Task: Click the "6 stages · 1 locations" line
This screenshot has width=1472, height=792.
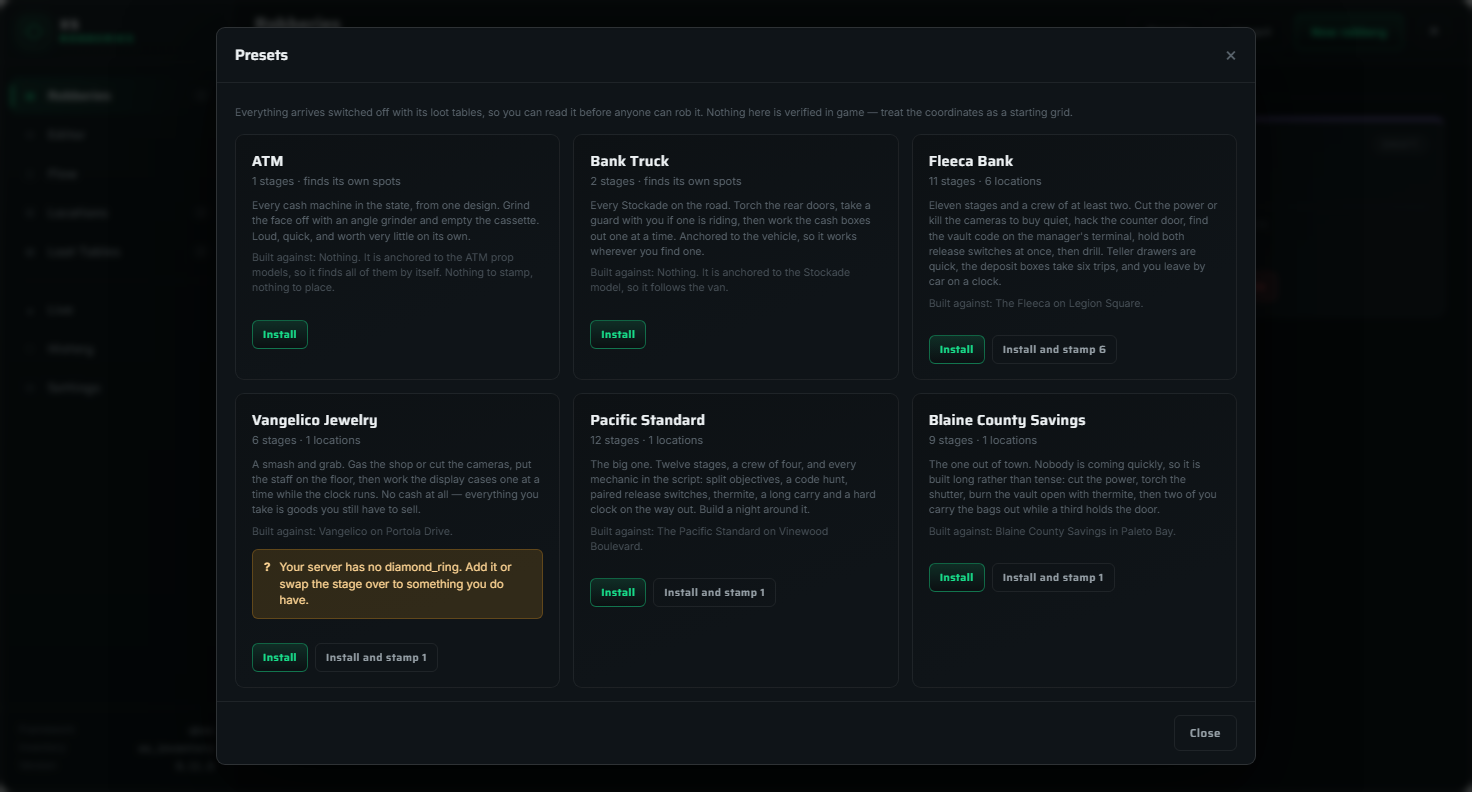Action: [x=306, y=440]
